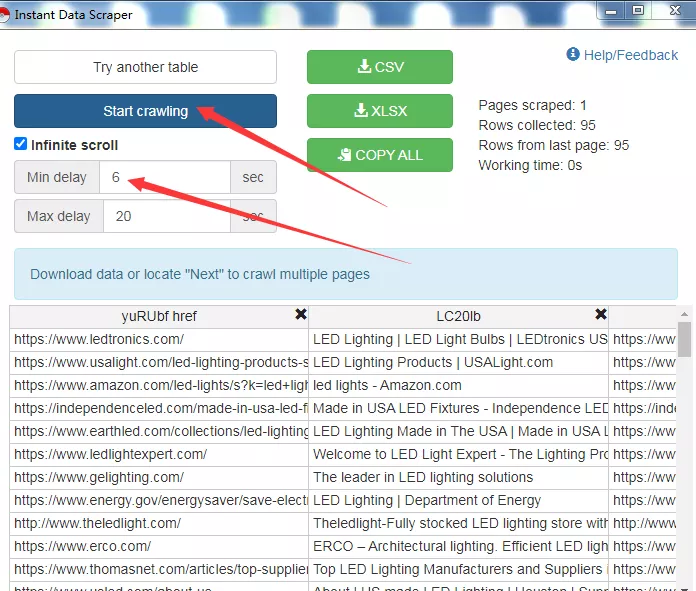Select the yuRUbf href column header
The width and height of the screenshot is (696, 591).
[159, 317]
